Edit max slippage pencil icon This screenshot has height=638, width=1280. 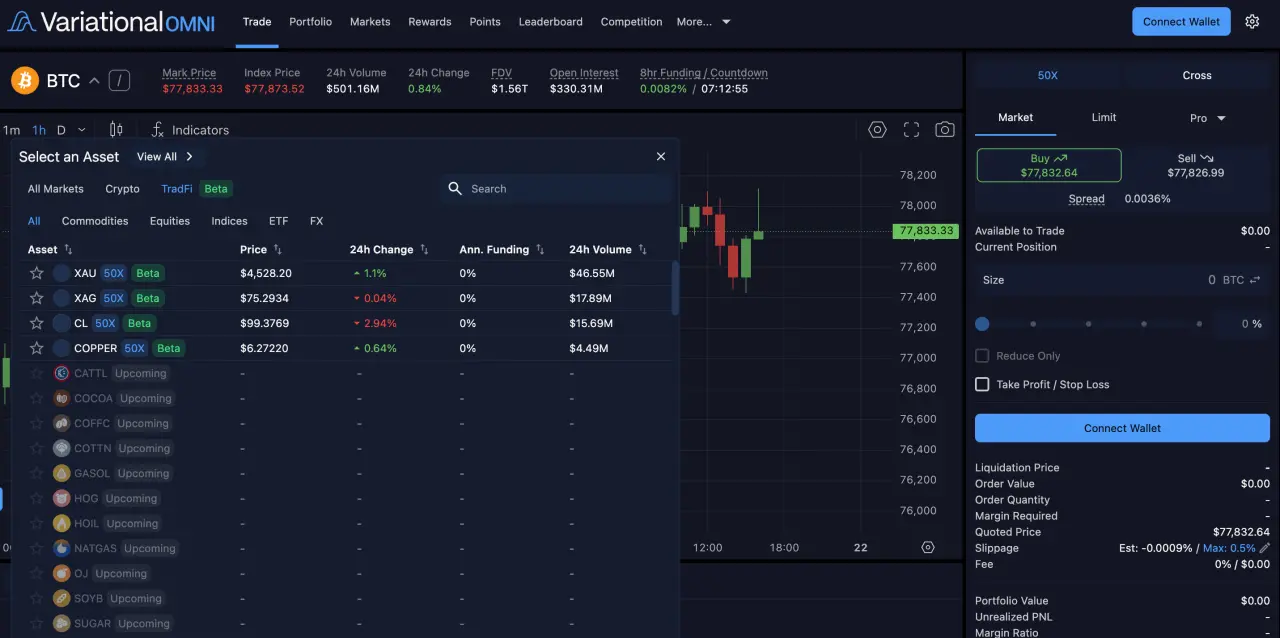tap(1264, 548)
